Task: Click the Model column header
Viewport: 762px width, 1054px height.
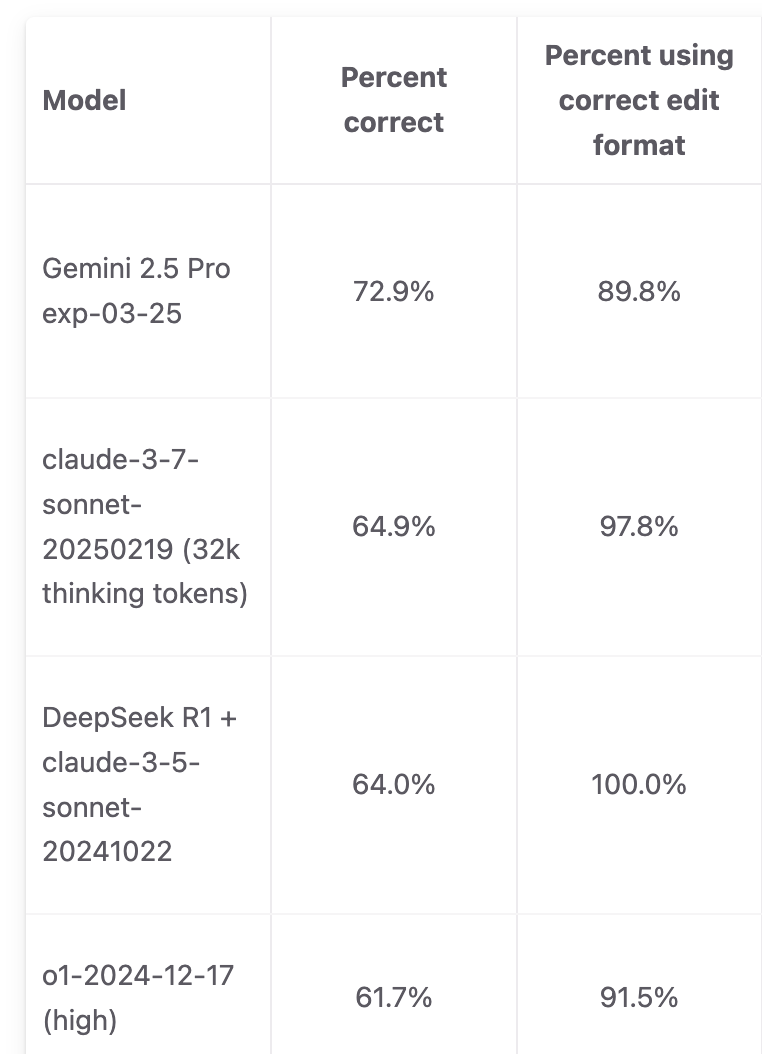Action: (x=84, y=100)
